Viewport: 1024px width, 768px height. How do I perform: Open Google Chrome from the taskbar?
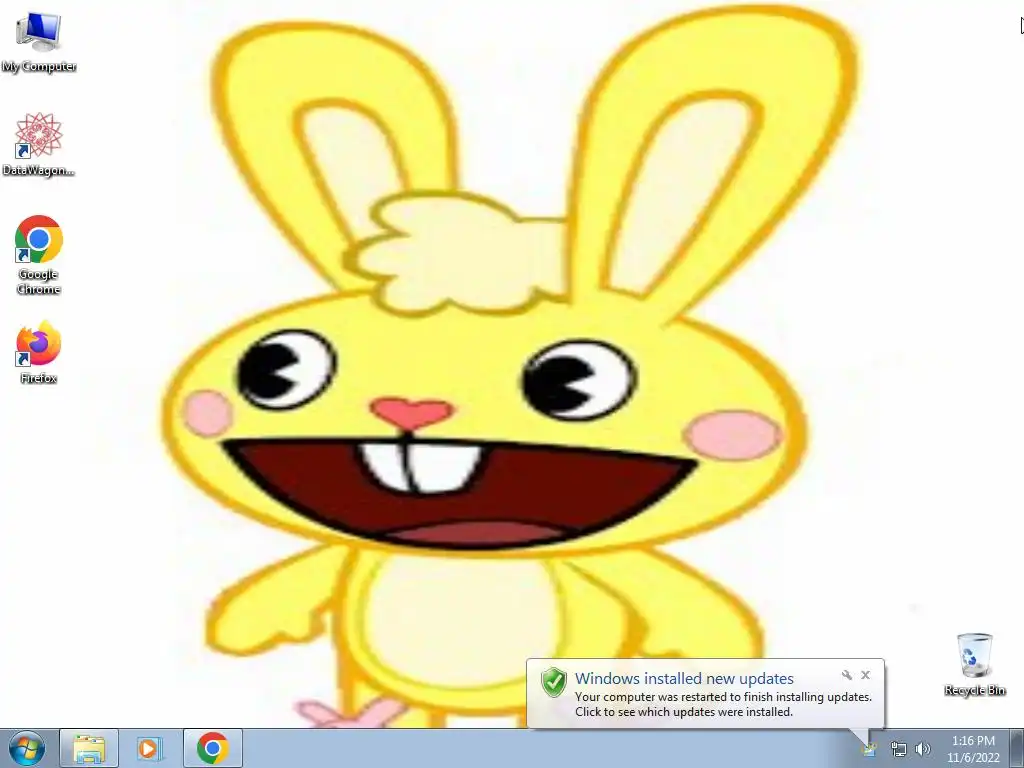tap(212, 748)
